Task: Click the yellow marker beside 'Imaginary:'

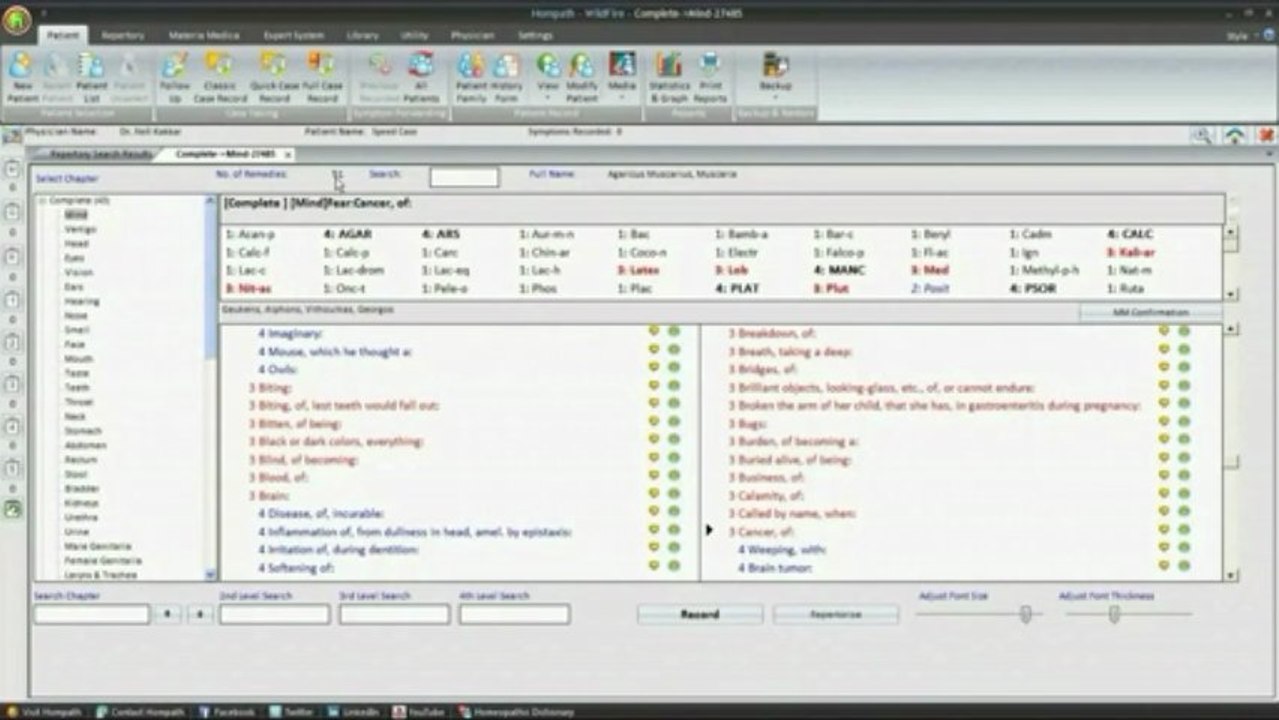Action: [653, 333]
